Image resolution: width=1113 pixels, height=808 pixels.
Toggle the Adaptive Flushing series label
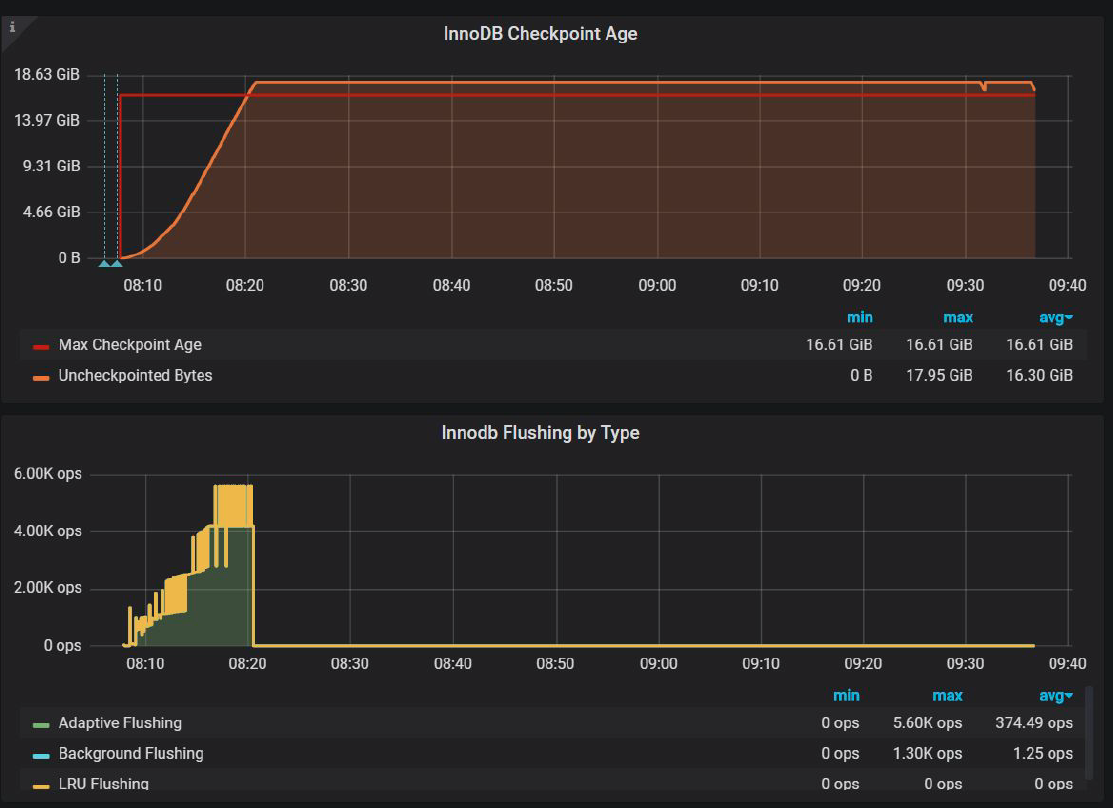(x=120, y=723)
